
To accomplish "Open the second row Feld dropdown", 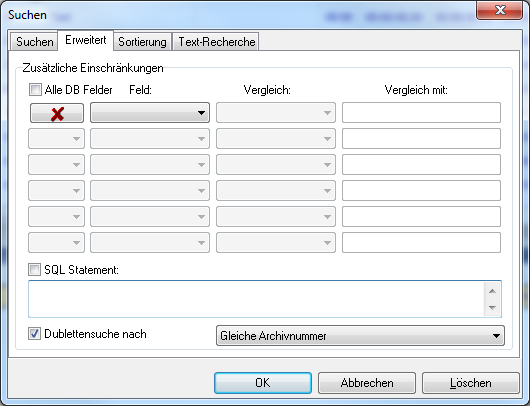I will [x=150, y=139].
